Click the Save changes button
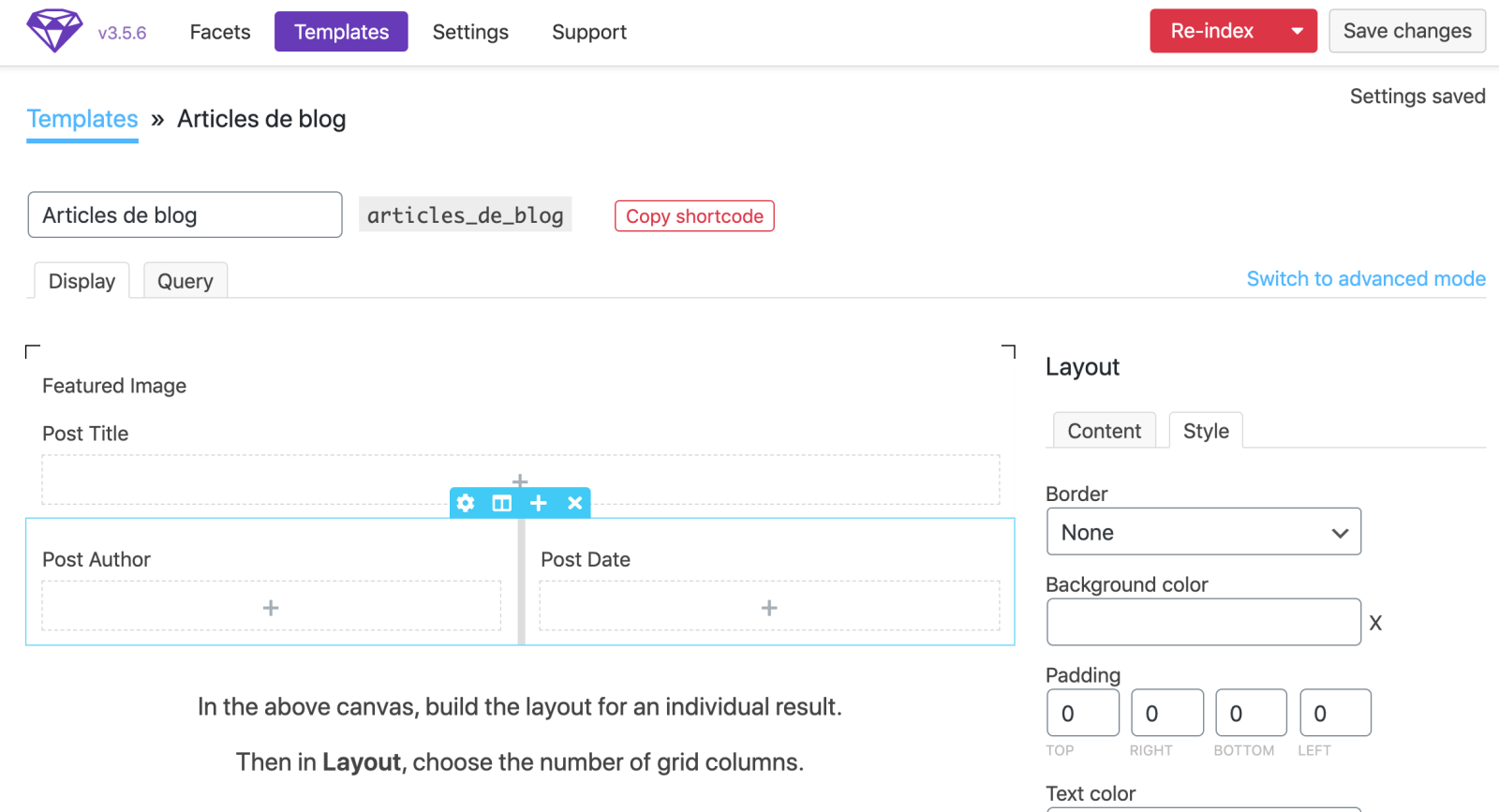 pos(1406,31)
